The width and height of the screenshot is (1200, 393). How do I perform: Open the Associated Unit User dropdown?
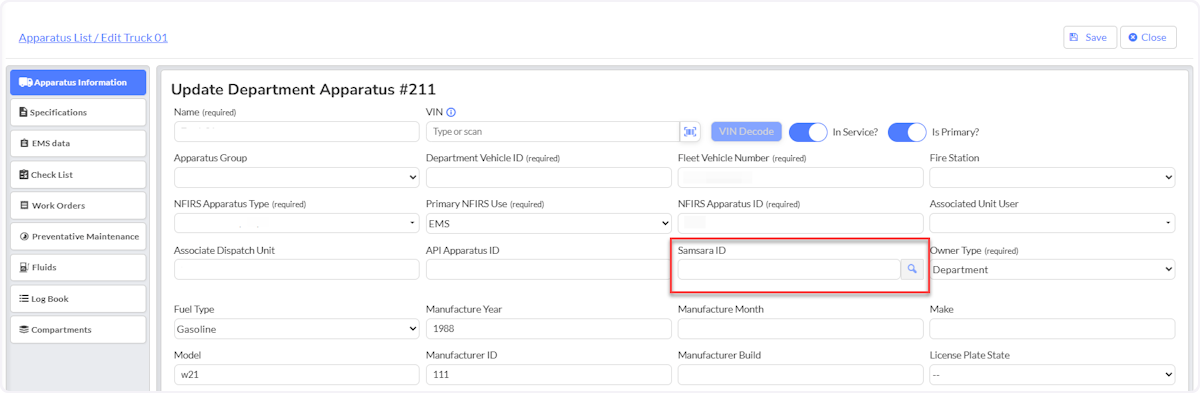pyautogui.click(x=1052, y=223)
